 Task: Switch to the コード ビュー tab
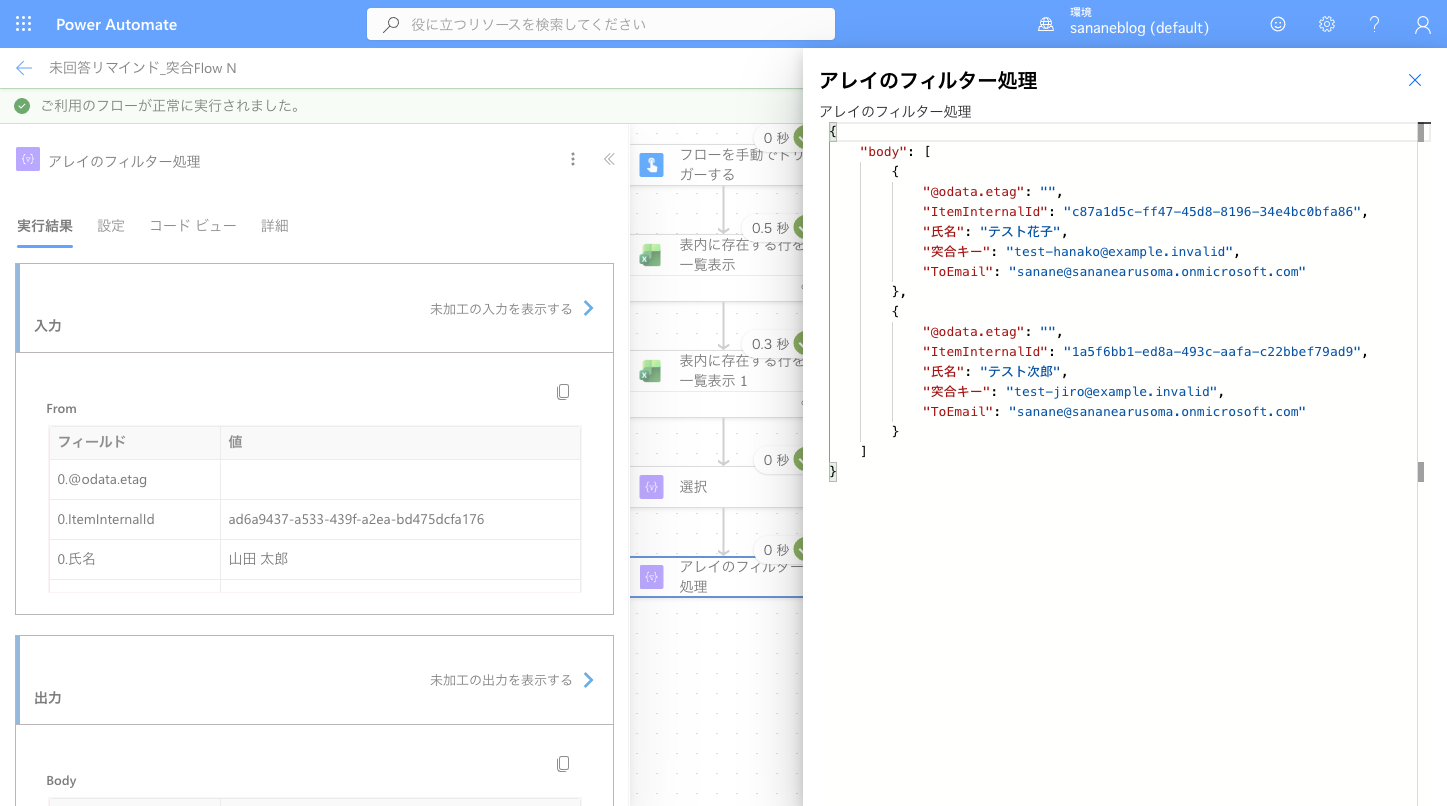tap(193, 226)
